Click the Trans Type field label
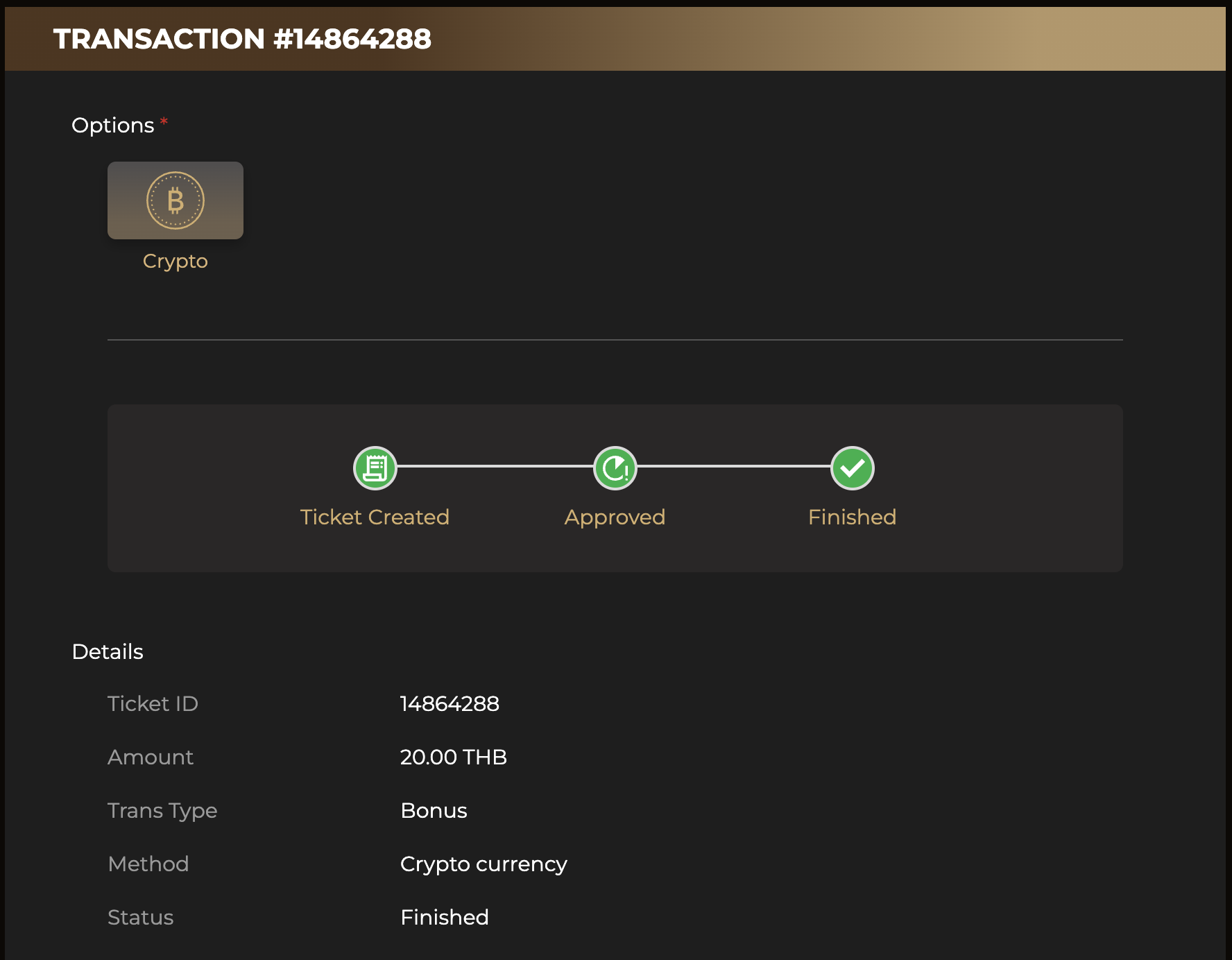This screenshot has width=1232, height=960. 162,811
